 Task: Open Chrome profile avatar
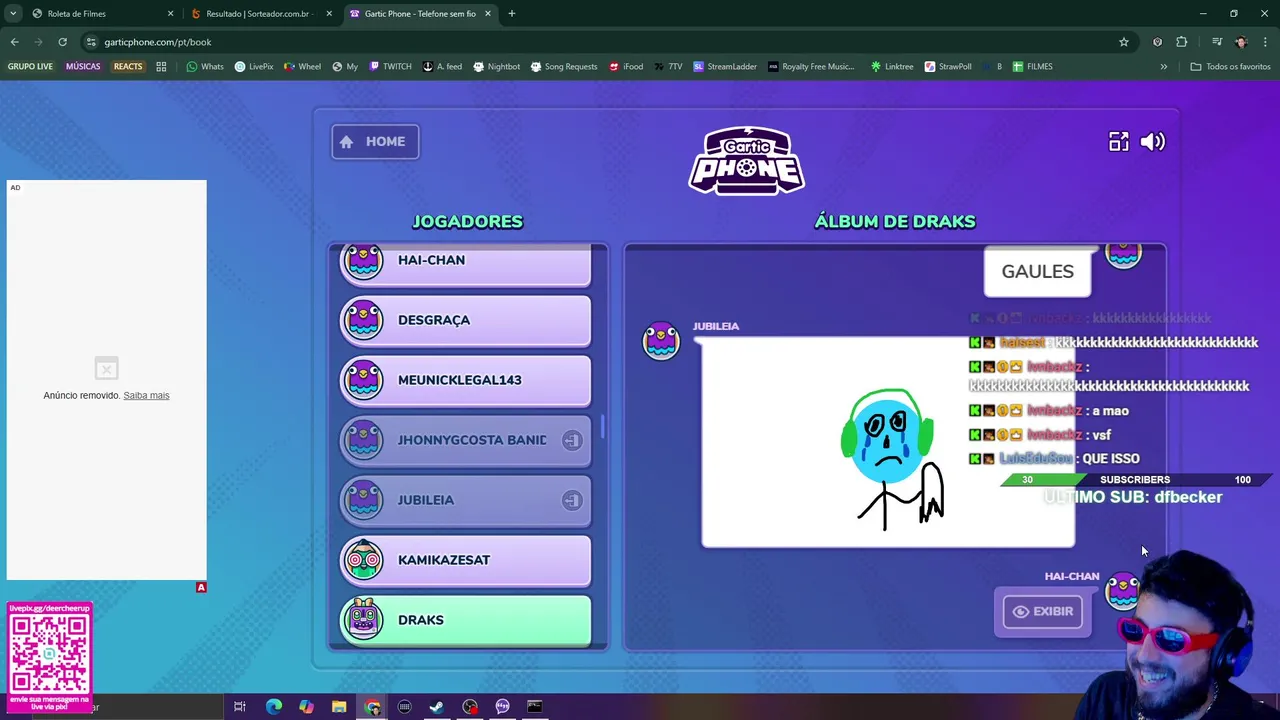pyautogui.click(x=1241, y=42)
